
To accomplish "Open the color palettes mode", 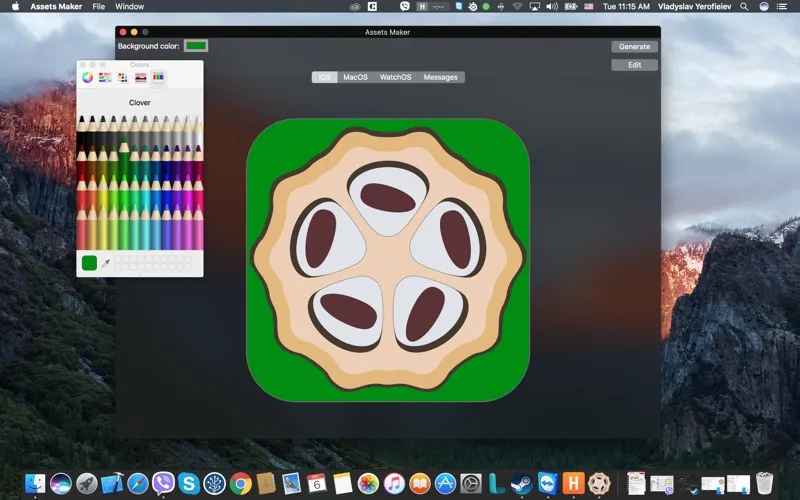I will click(122, 77).
